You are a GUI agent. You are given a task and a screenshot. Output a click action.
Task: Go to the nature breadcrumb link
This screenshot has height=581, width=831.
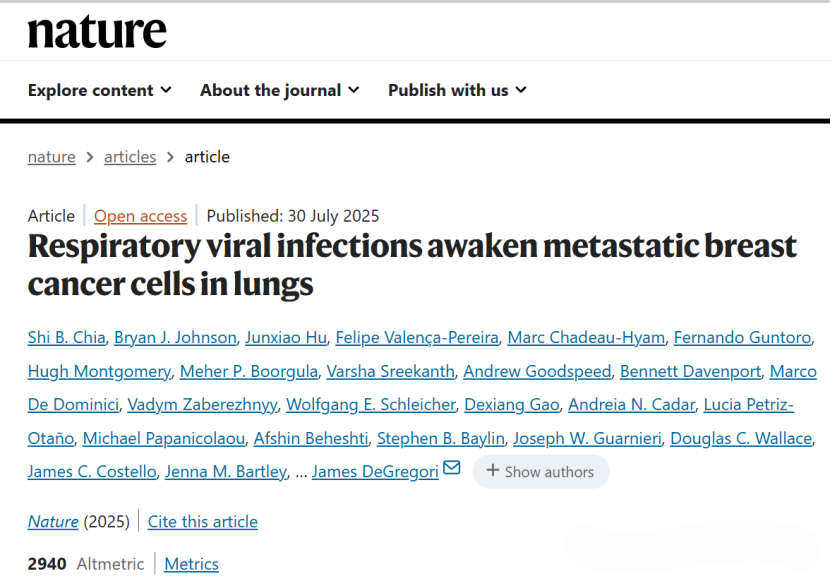click(51, 157)
